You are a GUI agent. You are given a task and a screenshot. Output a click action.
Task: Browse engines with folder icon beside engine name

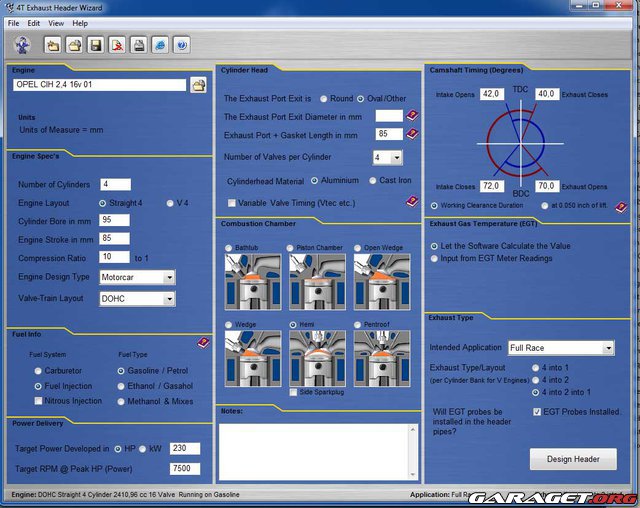pos(199,85)
